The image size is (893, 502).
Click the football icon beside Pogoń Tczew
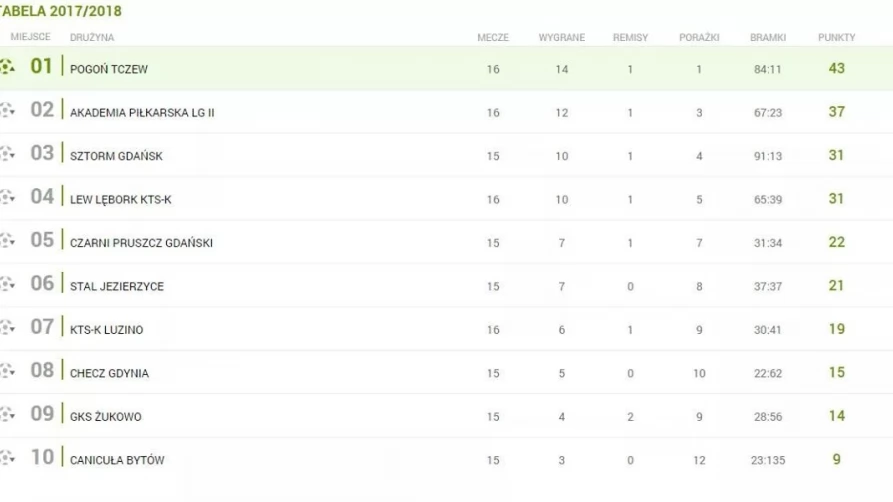pos(7,67)
